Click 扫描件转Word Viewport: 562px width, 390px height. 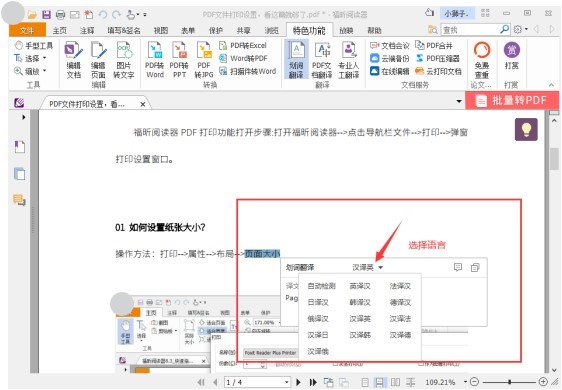coord(248,71)
